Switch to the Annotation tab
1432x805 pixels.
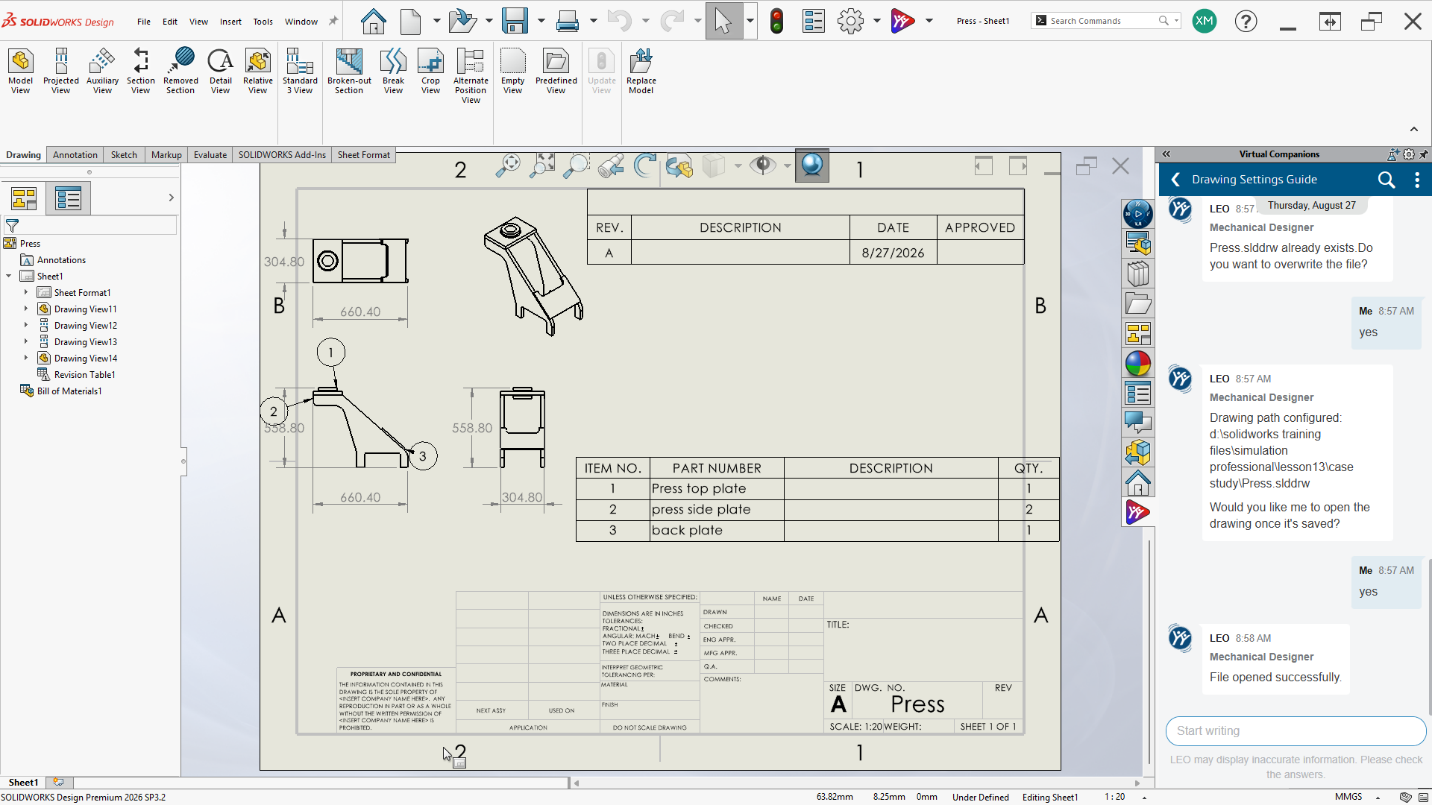coord(75,155)
